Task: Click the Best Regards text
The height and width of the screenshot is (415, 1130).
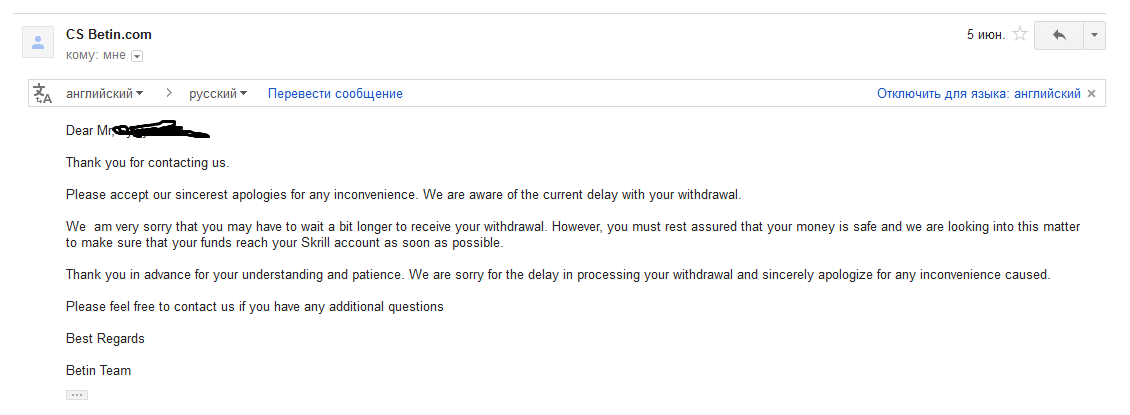Action: point(105,339)
